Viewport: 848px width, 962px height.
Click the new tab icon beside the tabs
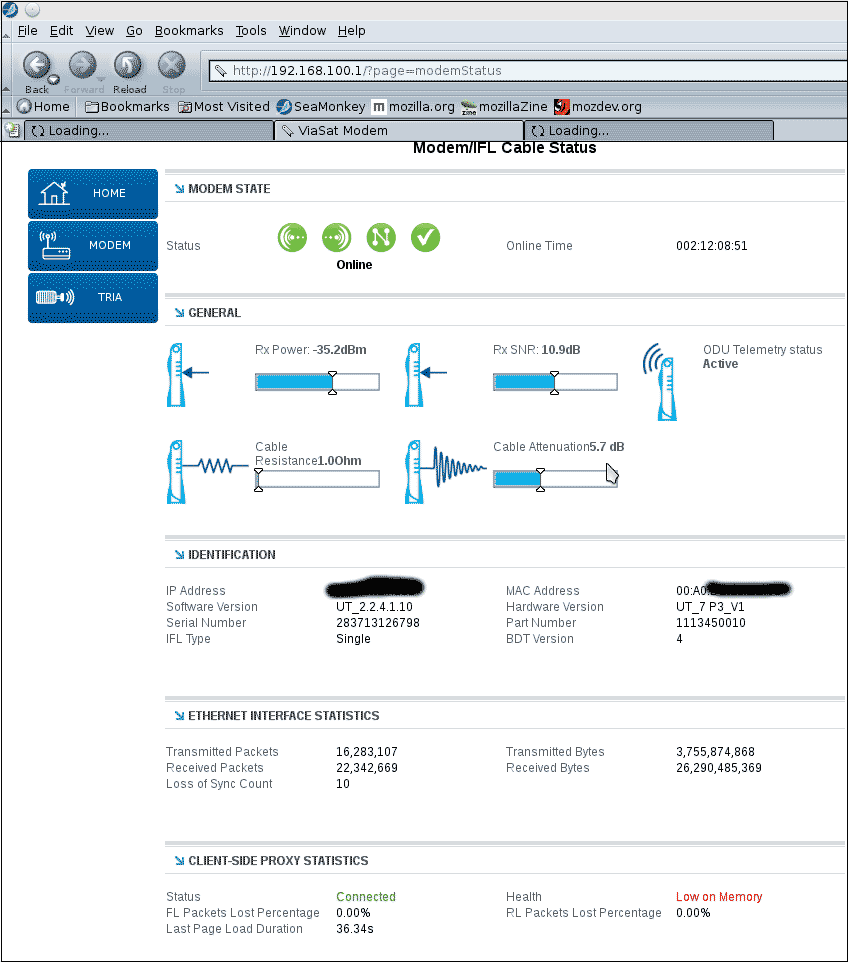(x=12, y=130)
